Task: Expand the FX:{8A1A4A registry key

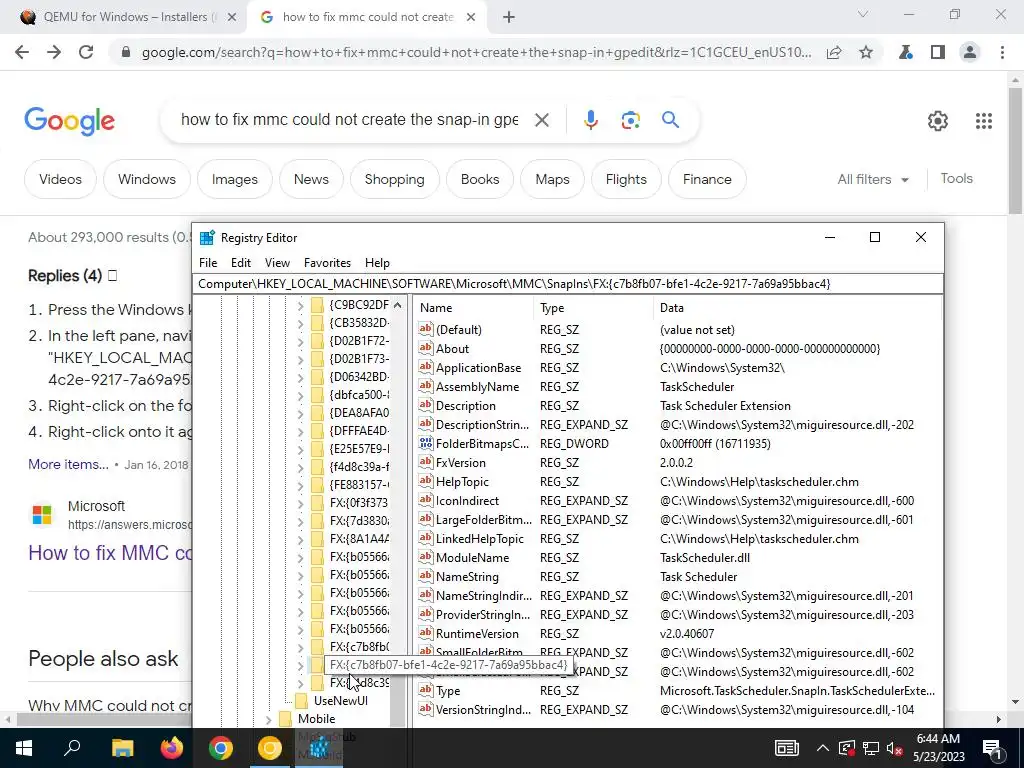Action: [x=300, y=539]
